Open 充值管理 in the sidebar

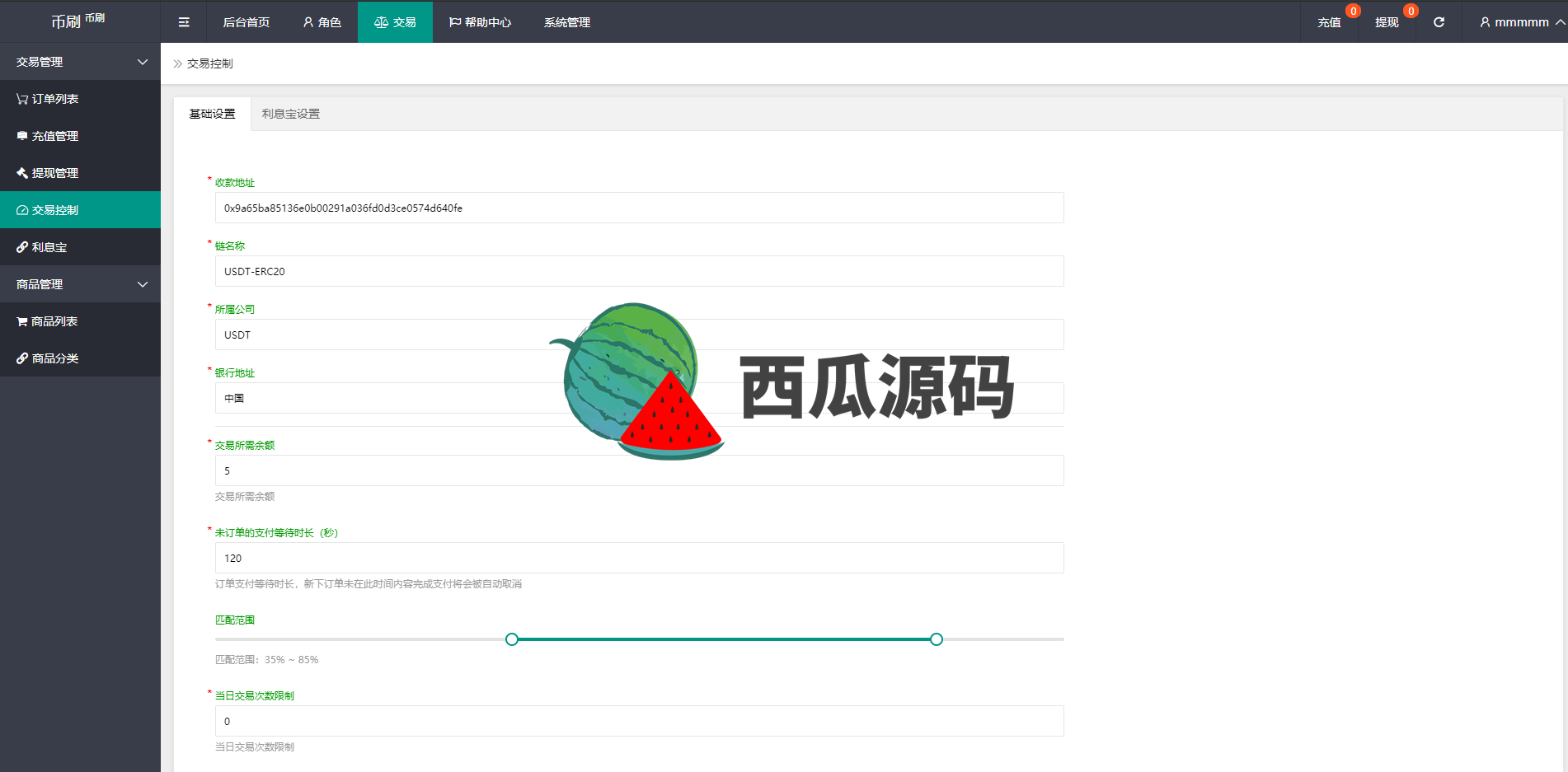coord(80,136)
